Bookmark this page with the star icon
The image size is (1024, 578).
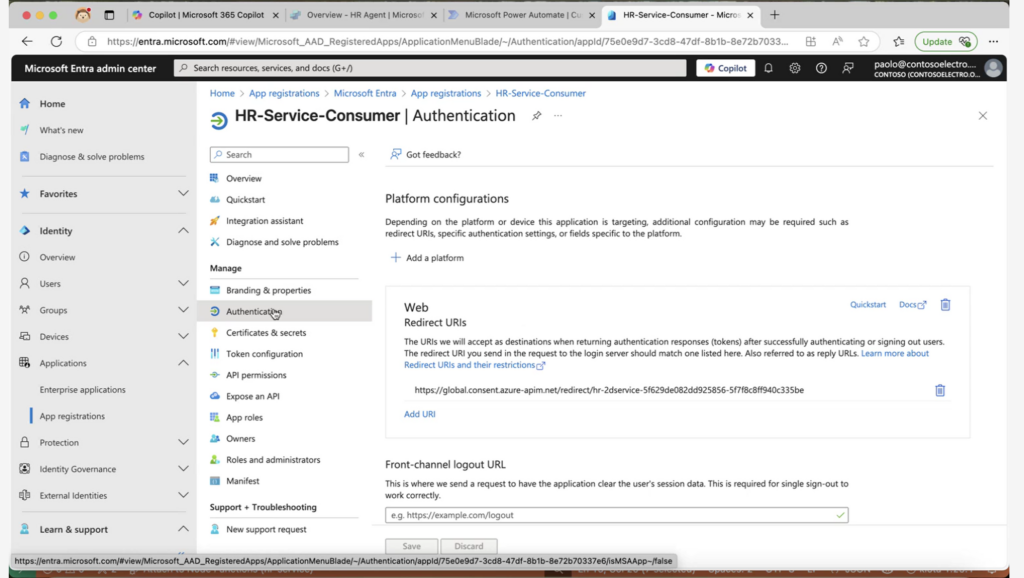tap(864, 41)
